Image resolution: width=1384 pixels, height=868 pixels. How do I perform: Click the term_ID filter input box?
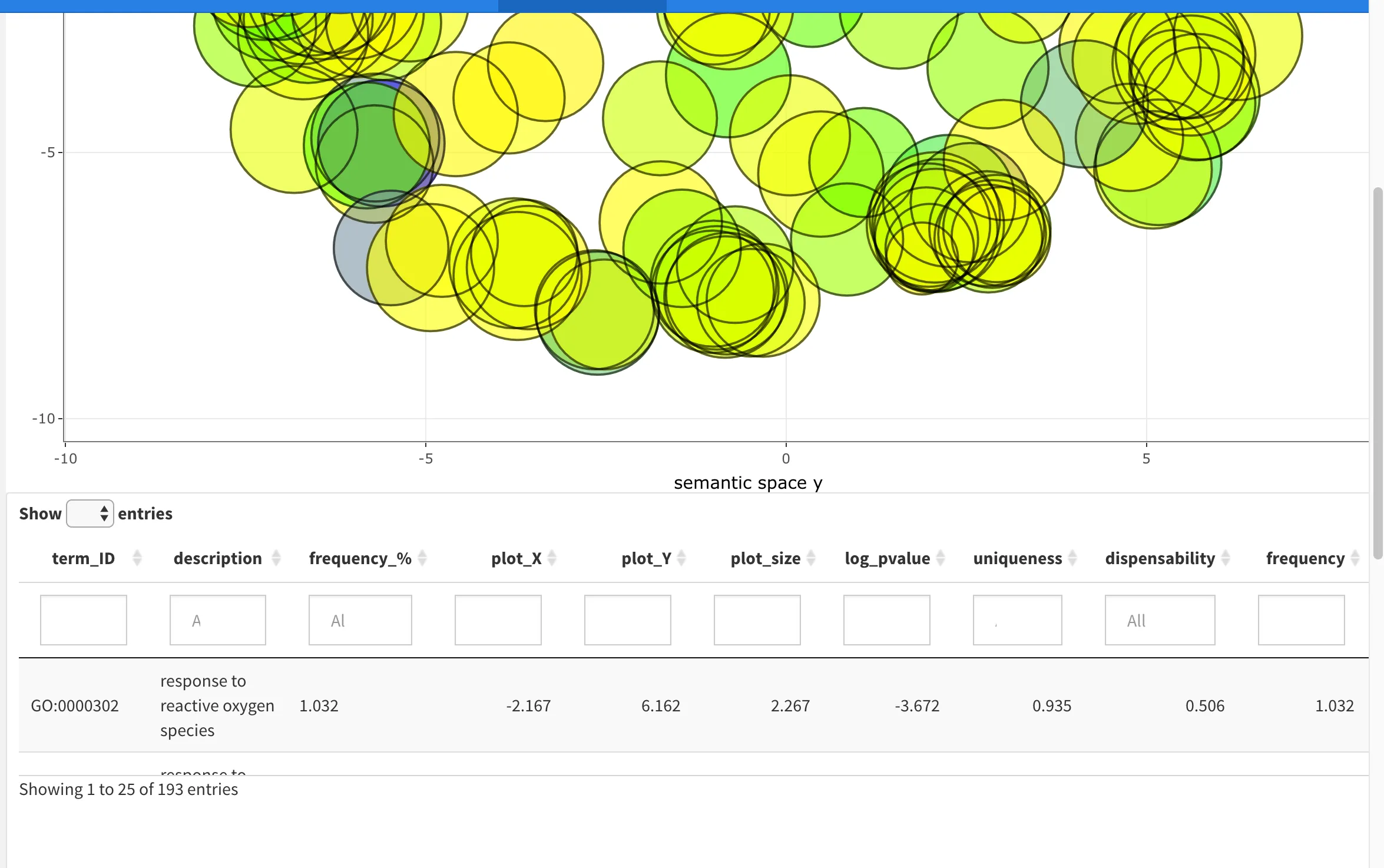83,620
